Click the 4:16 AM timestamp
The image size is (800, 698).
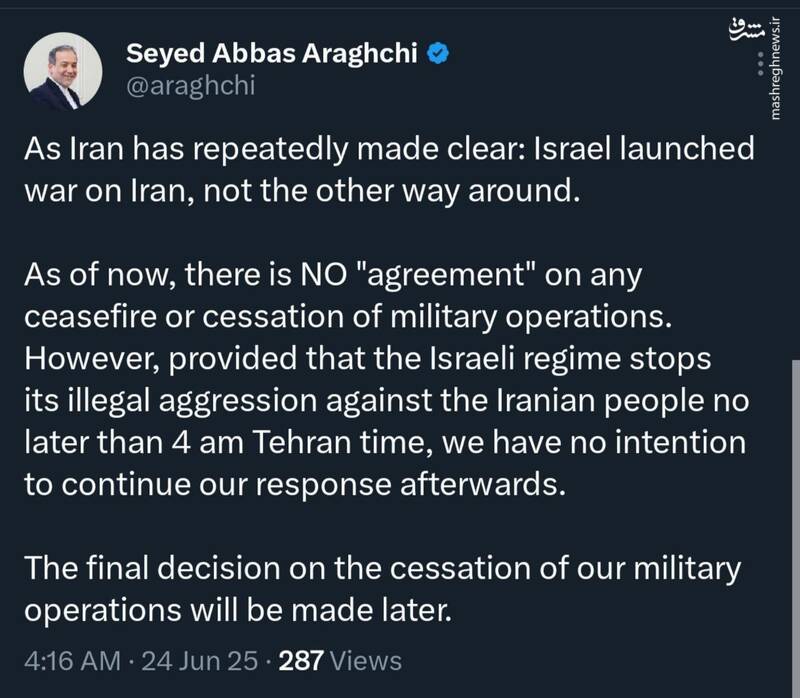click(71, 661)
